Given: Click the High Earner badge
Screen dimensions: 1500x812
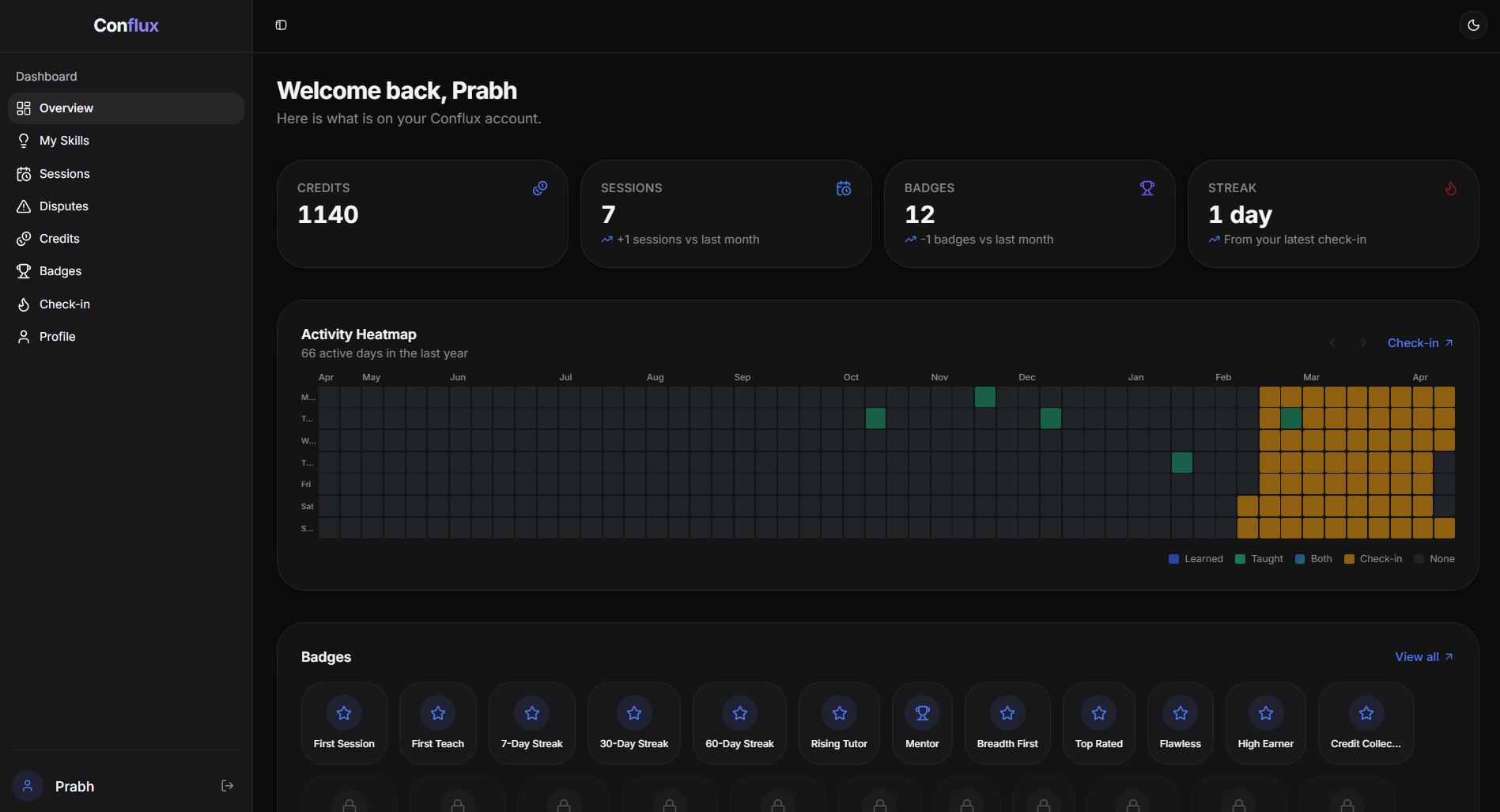Looking at the screenshot, I should [x=1266, y=723].
